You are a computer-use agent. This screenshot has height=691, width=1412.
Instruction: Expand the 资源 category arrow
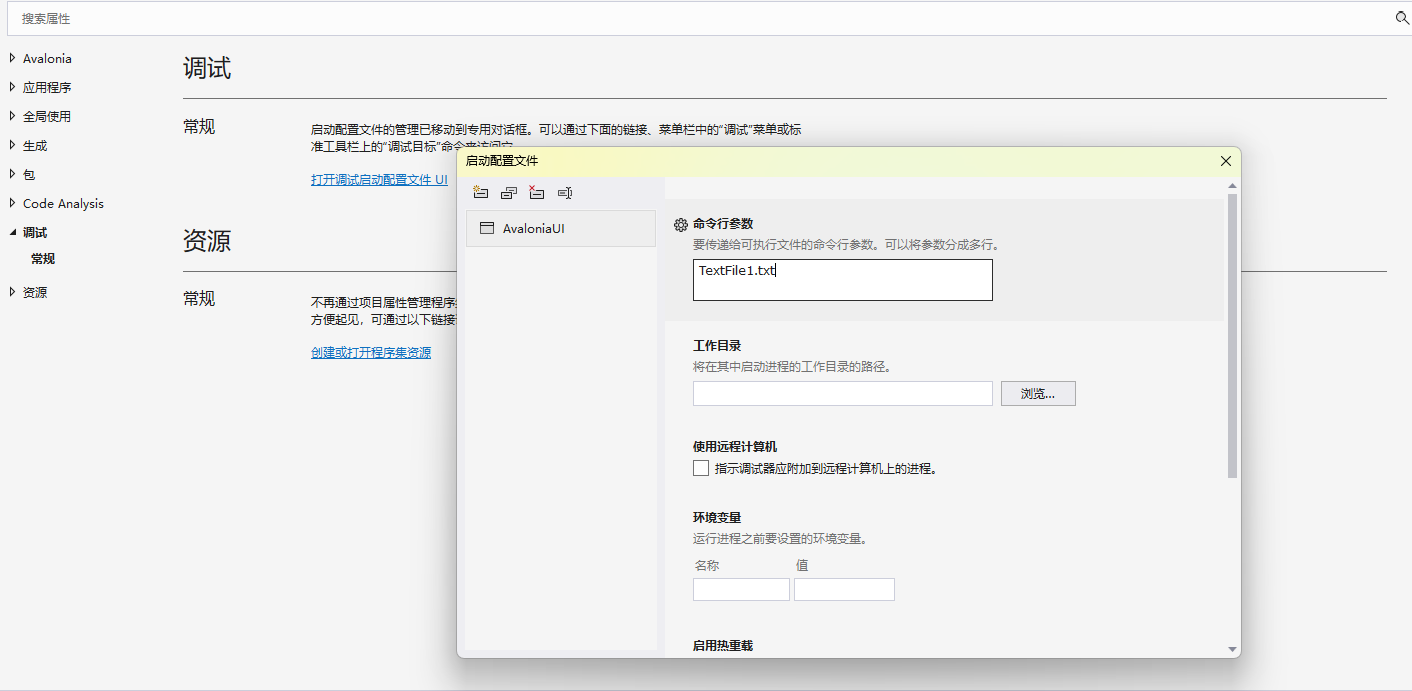12,292
